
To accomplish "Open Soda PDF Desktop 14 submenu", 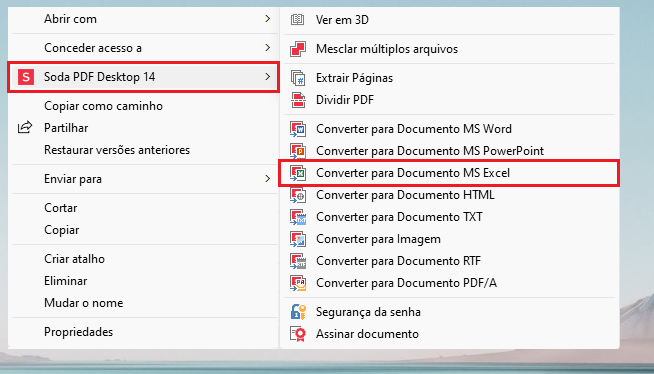I will (x=143, y=77).
